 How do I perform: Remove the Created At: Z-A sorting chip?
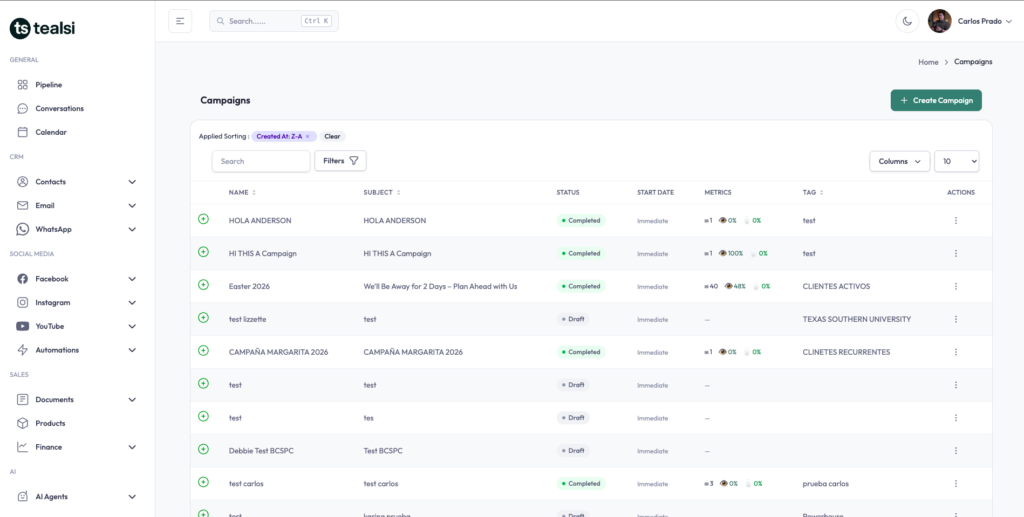pos(308,136)
